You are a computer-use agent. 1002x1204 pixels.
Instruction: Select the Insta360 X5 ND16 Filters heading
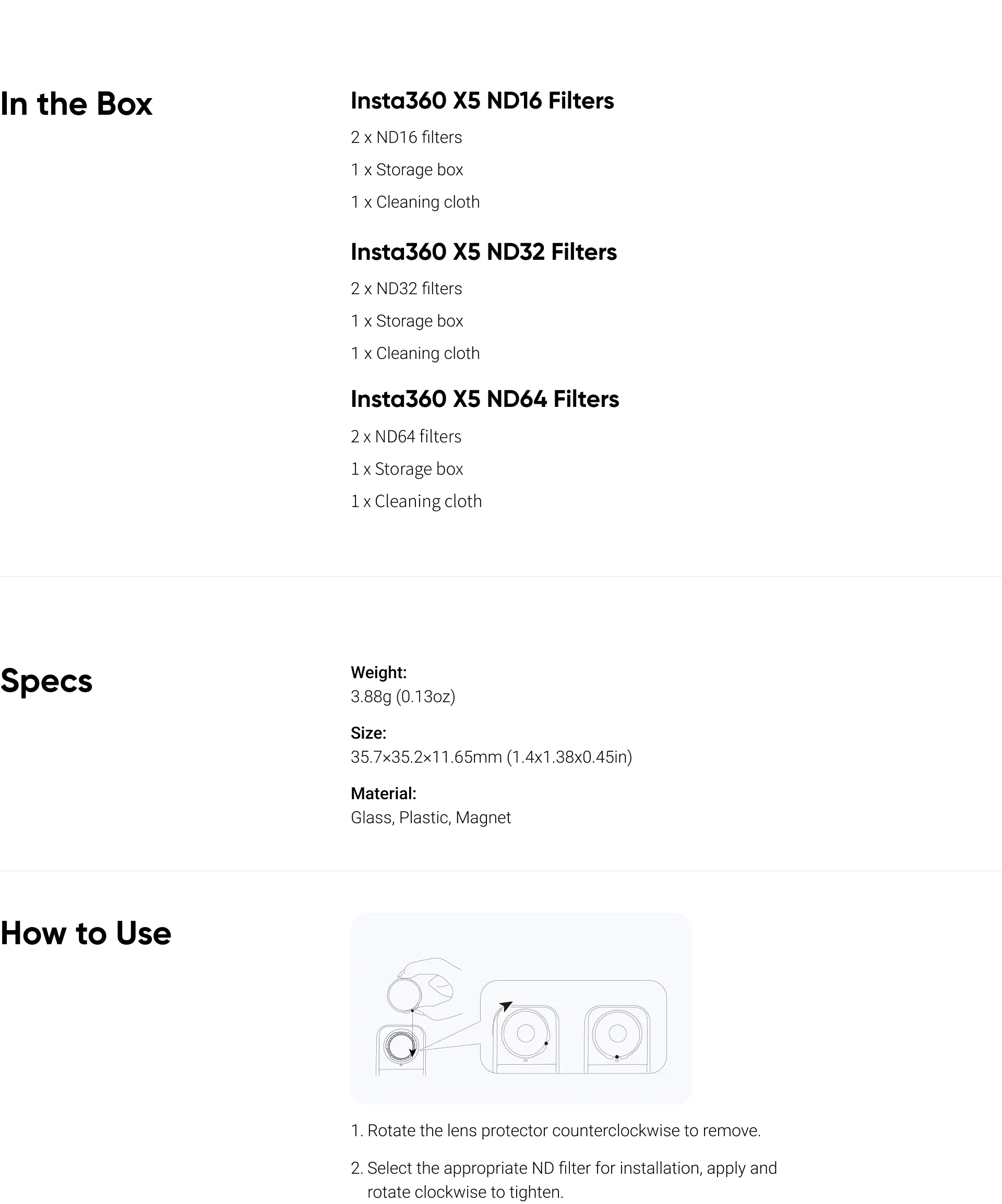coord(482,101)
